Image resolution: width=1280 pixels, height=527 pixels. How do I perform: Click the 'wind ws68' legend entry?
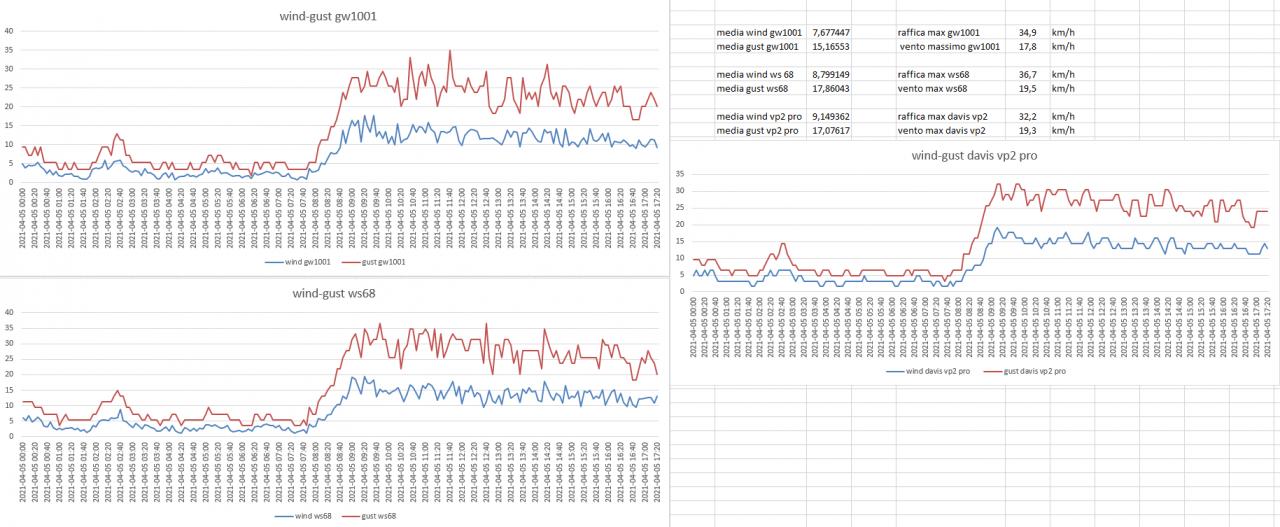304,516
